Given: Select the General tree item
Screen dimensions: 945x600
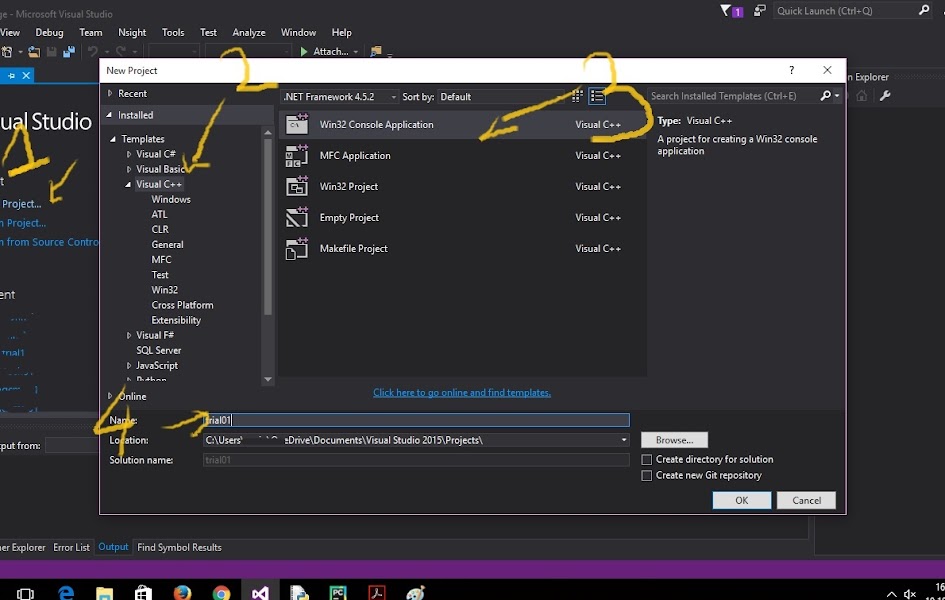Looking at the screenshot, I should pyautogui.click(x=167, y=245).
